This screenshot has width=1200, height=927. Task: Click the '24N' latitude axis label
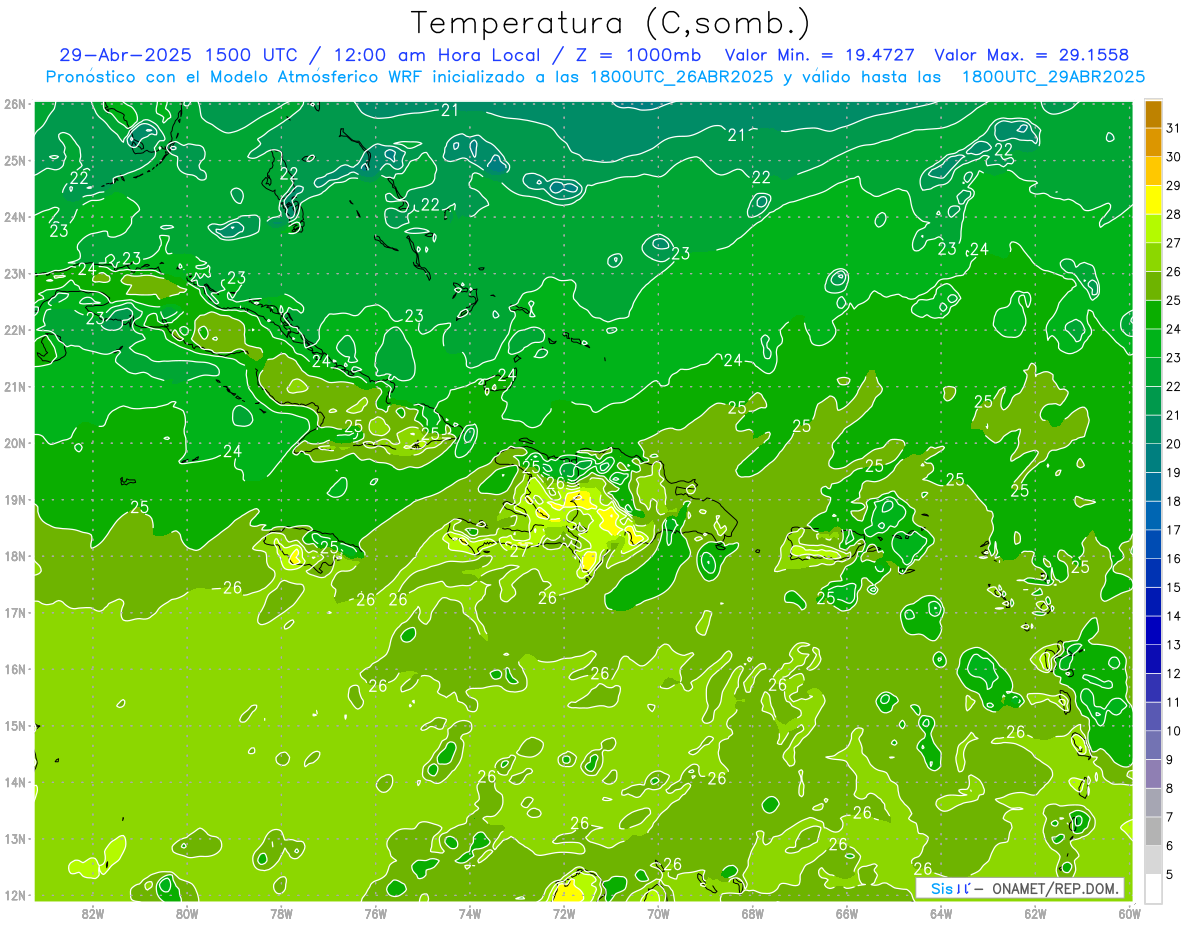(15, 217)
